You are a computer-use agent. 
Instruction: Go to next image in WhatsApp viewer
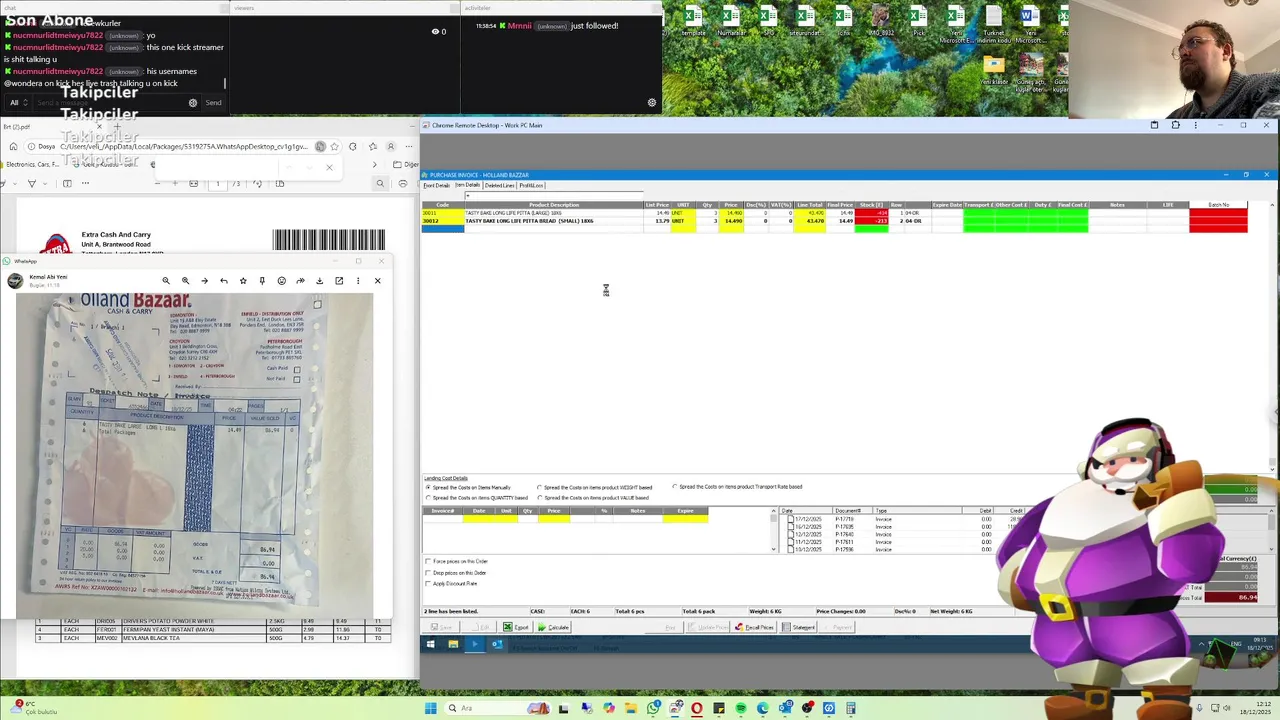pos(204,281)
